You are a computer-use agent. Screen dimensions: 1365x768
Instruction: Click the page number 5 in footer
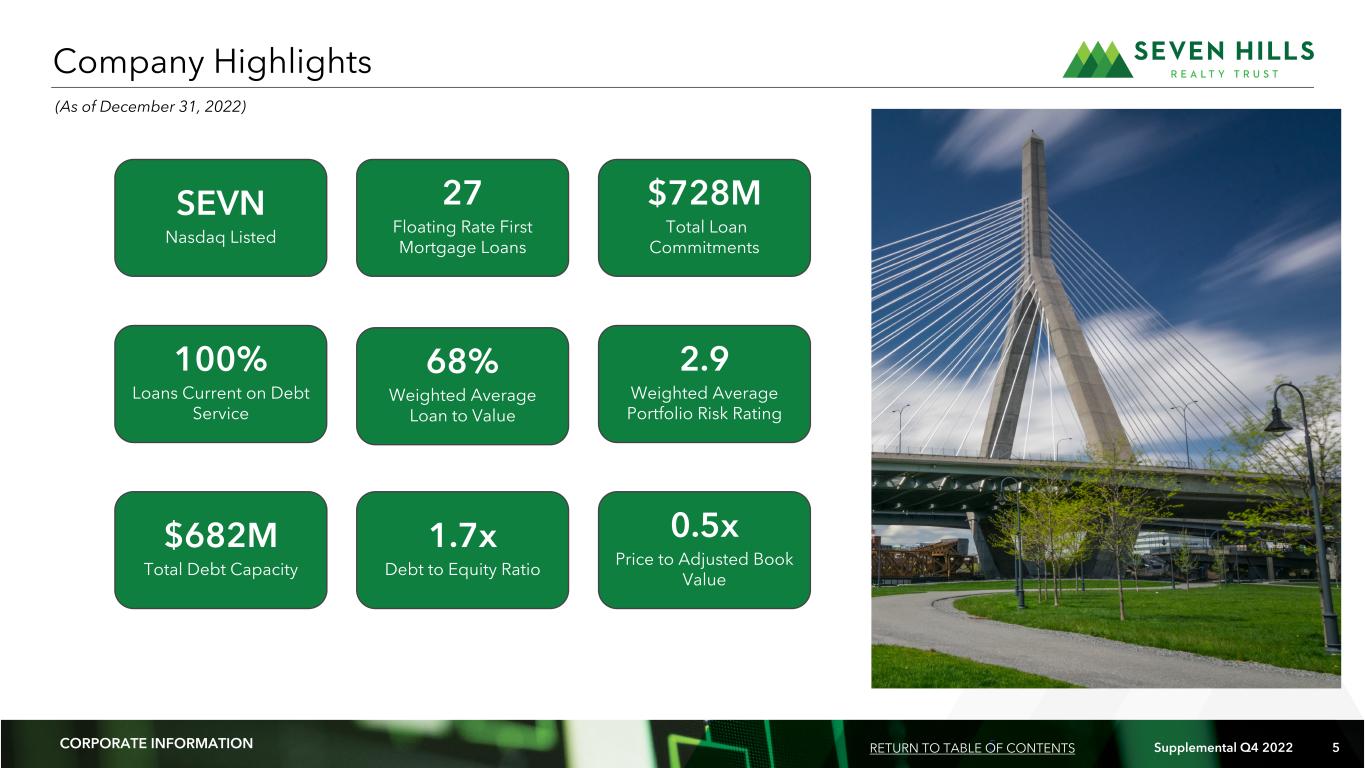[x=1336, y=748]
